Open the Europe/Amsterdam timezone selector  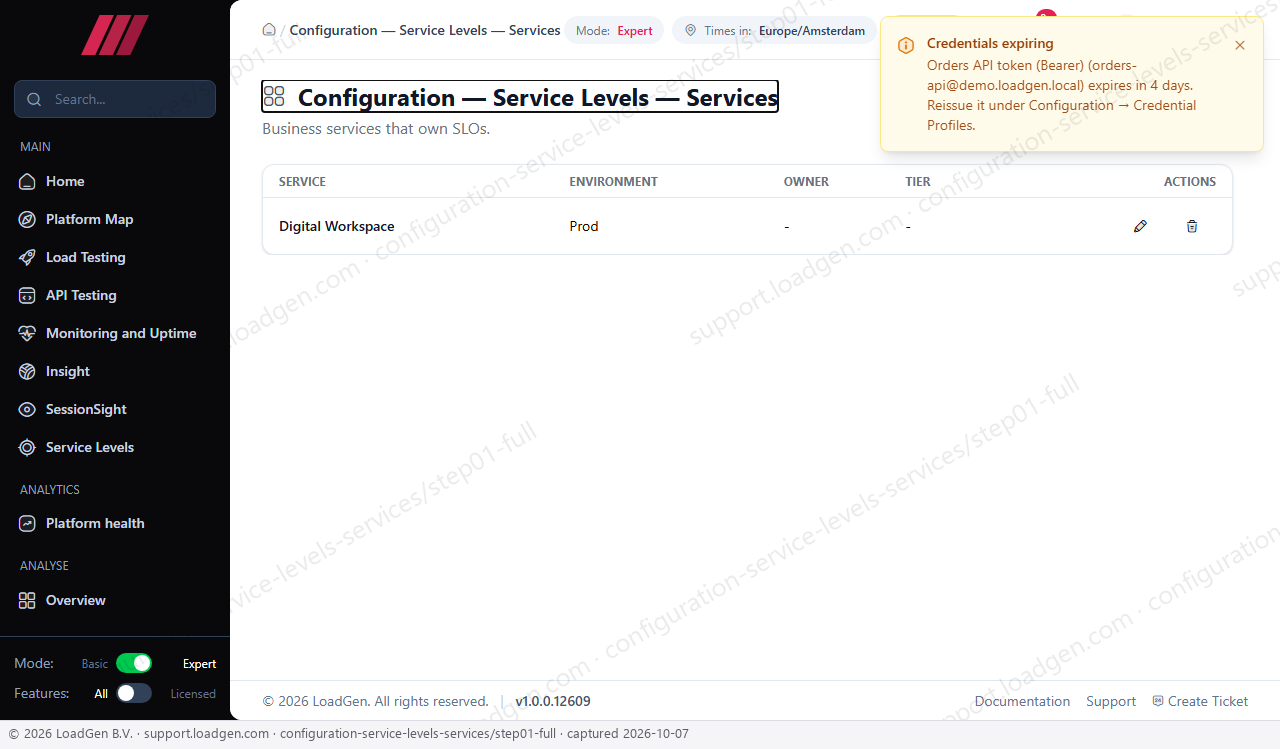[774, 30]
